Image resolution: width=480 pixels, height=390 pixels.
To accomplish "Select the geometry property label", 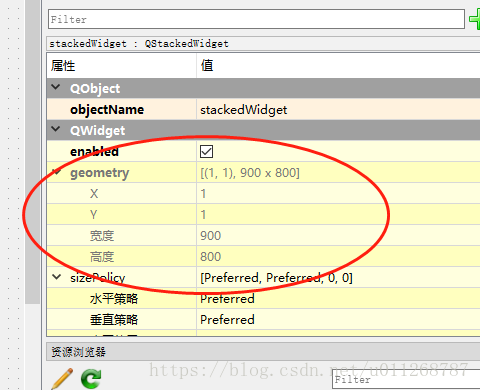I will [x=99, y=173].
